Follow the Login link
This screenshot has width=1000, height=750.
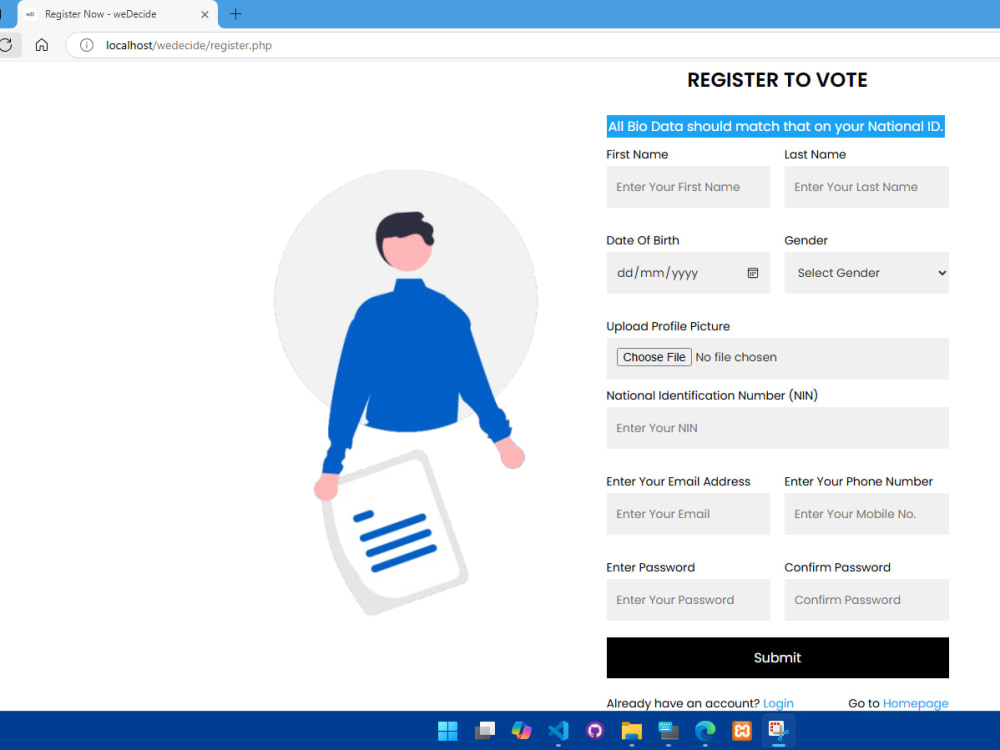coord(778,703)
